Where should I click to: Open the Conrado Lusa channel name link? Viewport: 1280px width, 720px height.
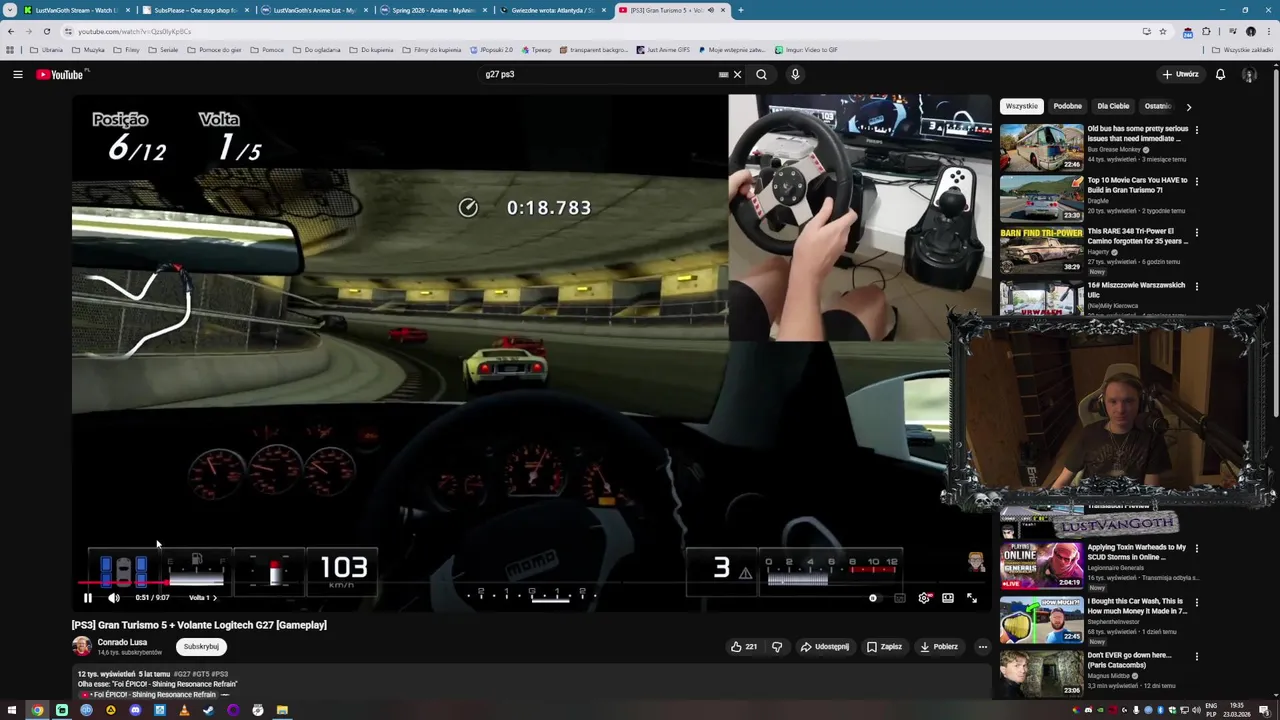click(x=122, y=642)
